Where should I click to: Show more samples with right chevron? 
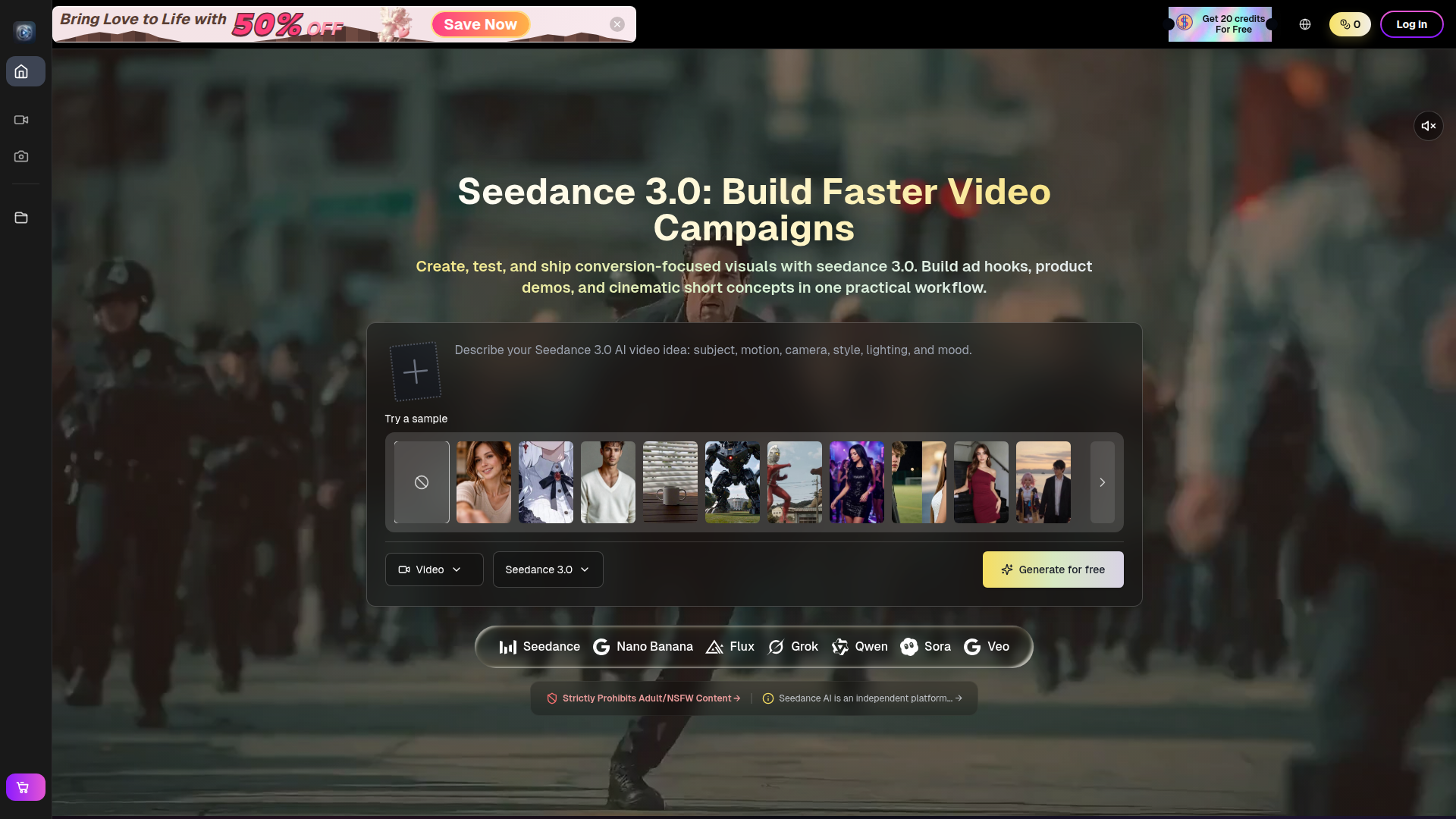tap(1102, 482)
